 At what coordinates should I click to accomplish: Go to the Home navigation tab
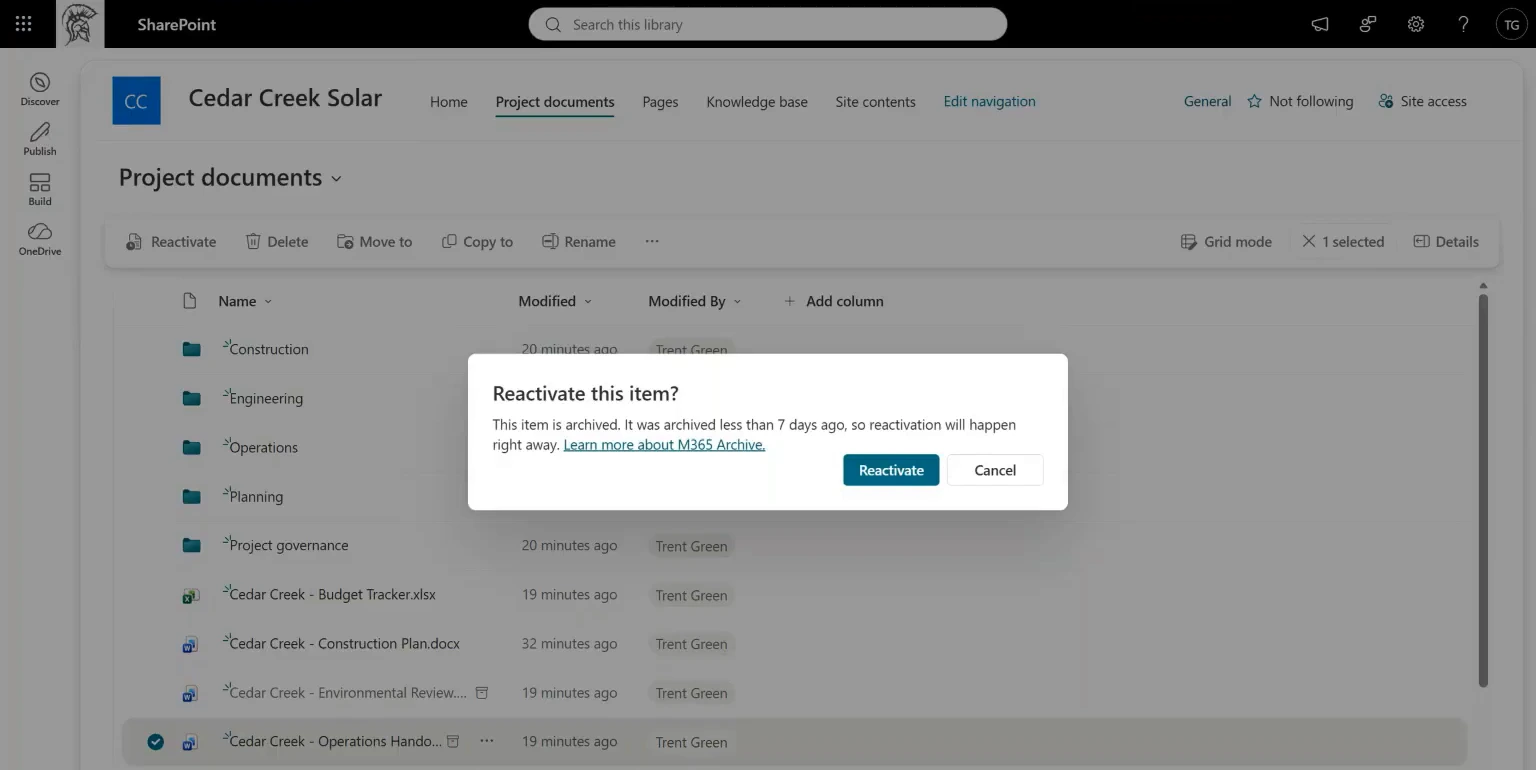pyautogui.click(x=449, y=102)
